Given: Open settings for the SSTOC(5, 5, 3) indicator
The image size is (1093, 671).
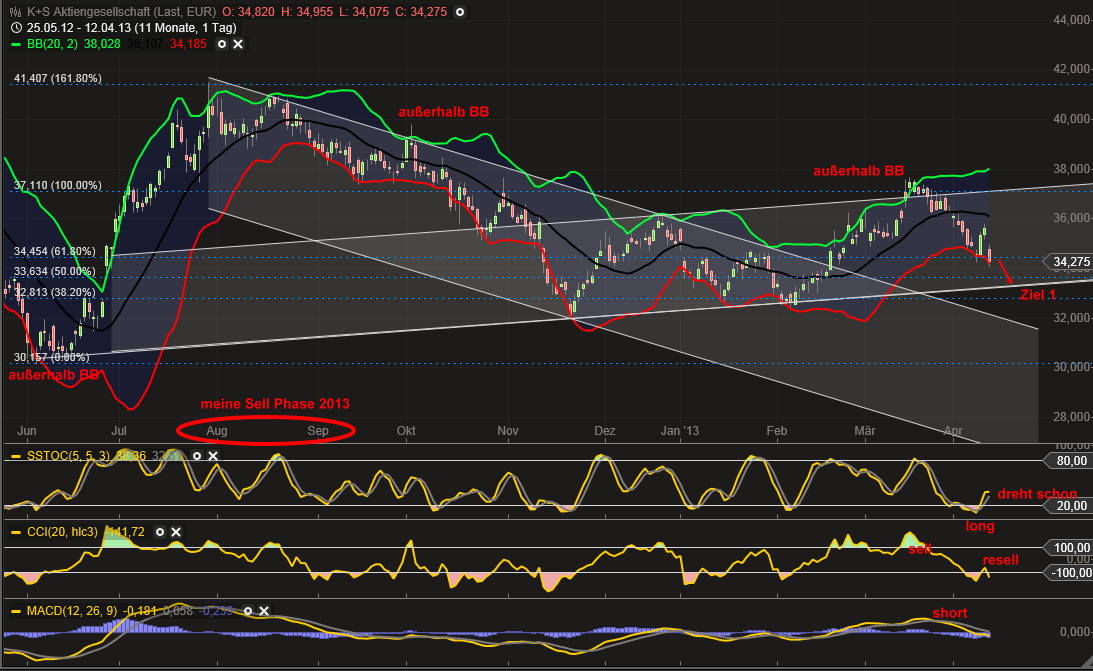Looking at the screenshot, I should click(197, 456).
